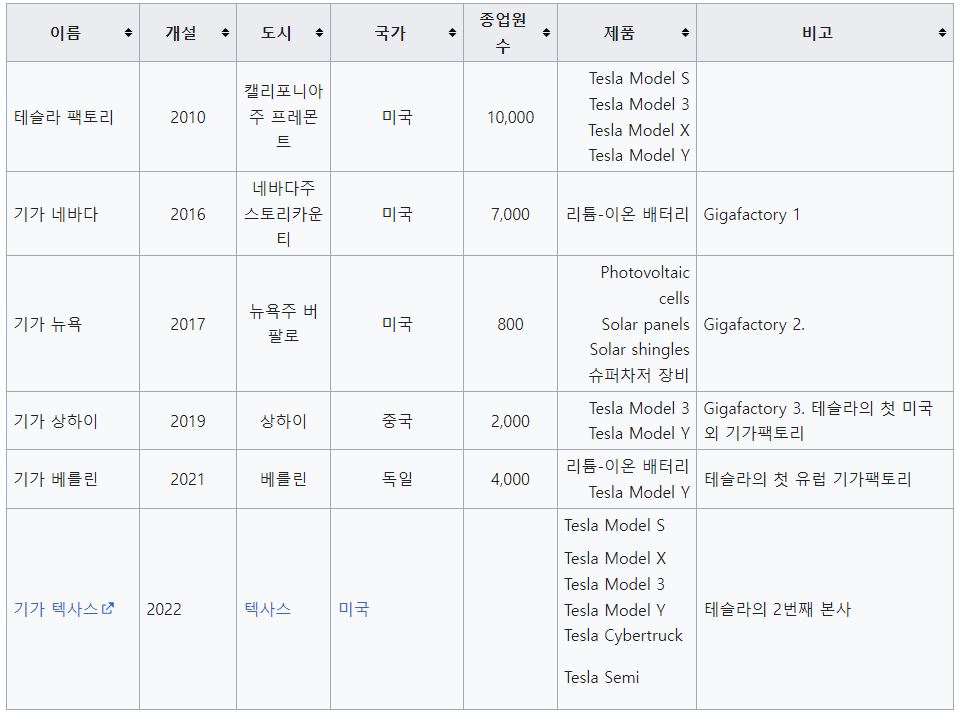Click Tesla Model S in 테슬라 팩토리 row

point(639,78)
